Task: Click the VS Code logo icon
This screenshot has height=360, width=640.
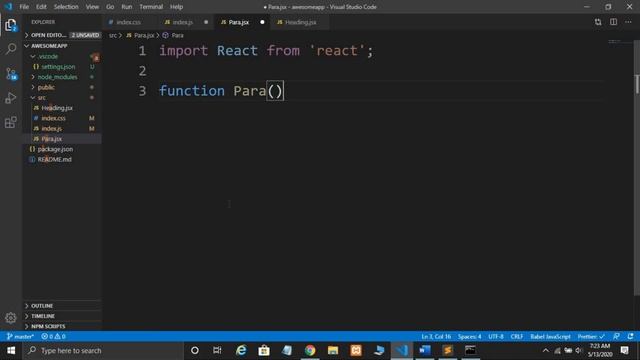Action: 8,7
